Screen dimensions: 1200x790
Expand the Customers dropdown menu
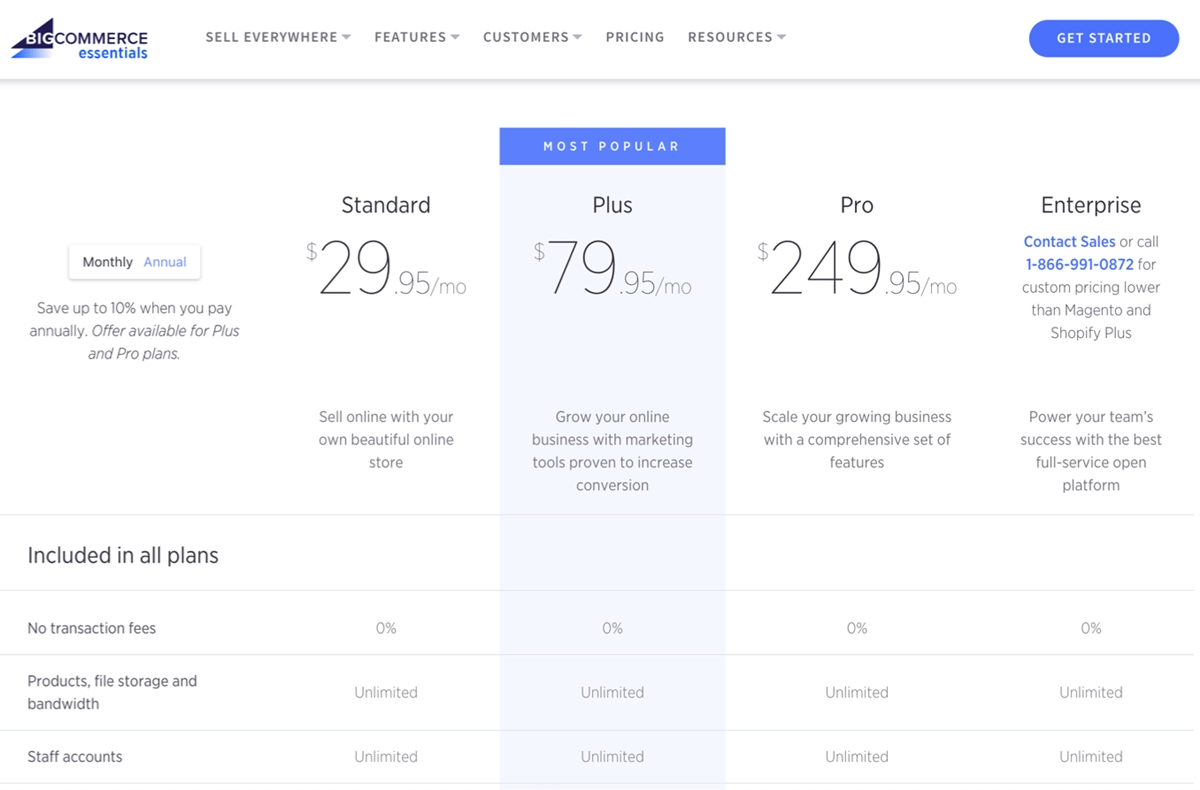(532, 37)
